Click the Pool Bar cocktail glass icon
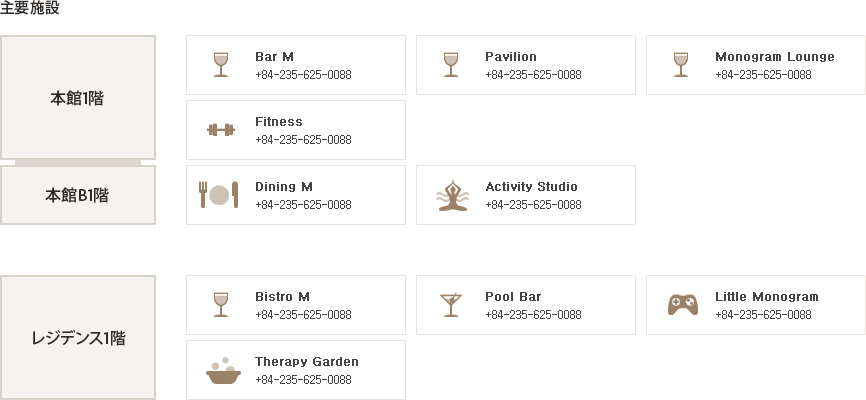Viewport: 866px width, 400px height. 451,305
